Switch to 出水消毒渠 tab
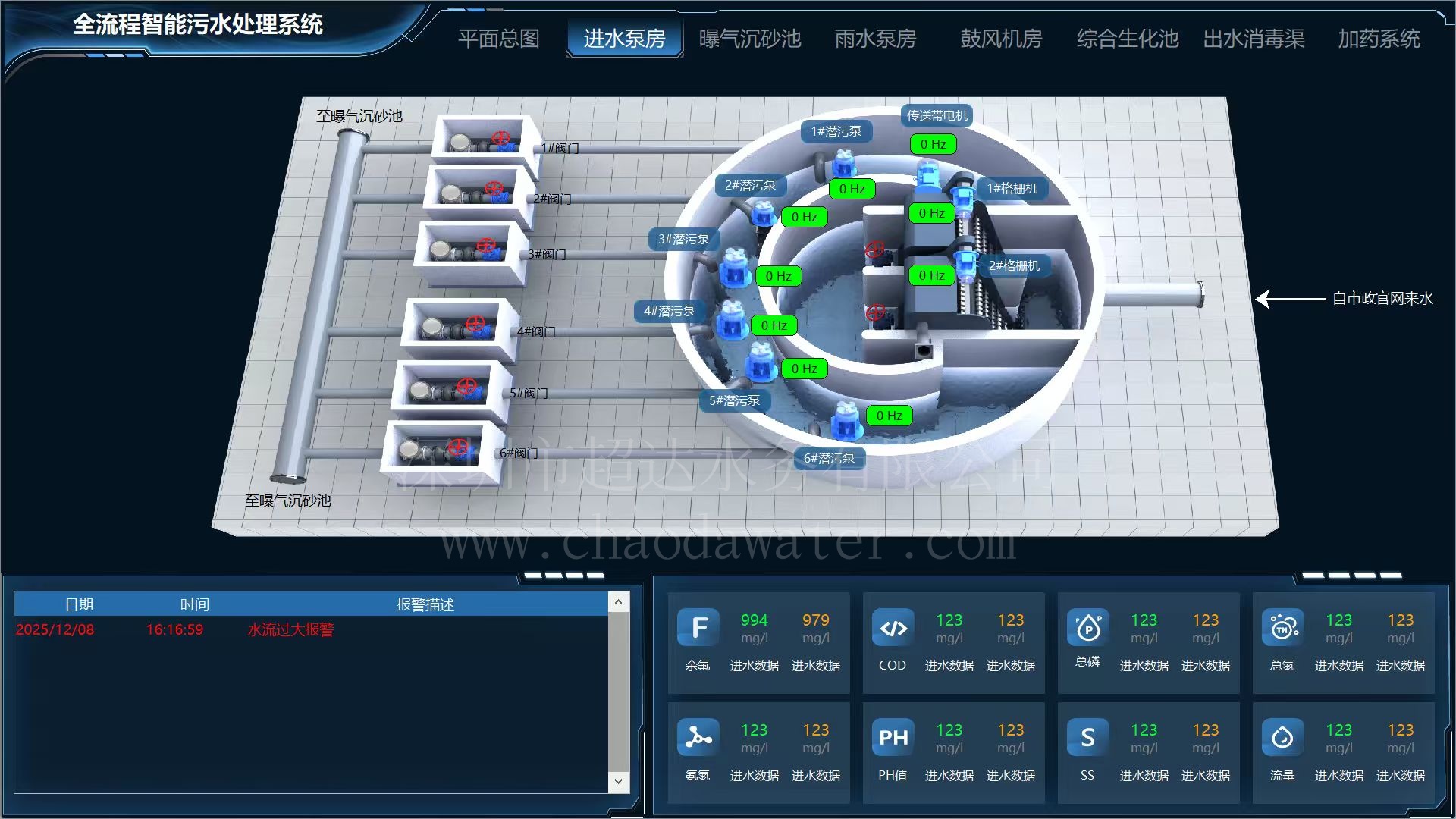Viewport: 1456px width, 819px height. 1254,39
